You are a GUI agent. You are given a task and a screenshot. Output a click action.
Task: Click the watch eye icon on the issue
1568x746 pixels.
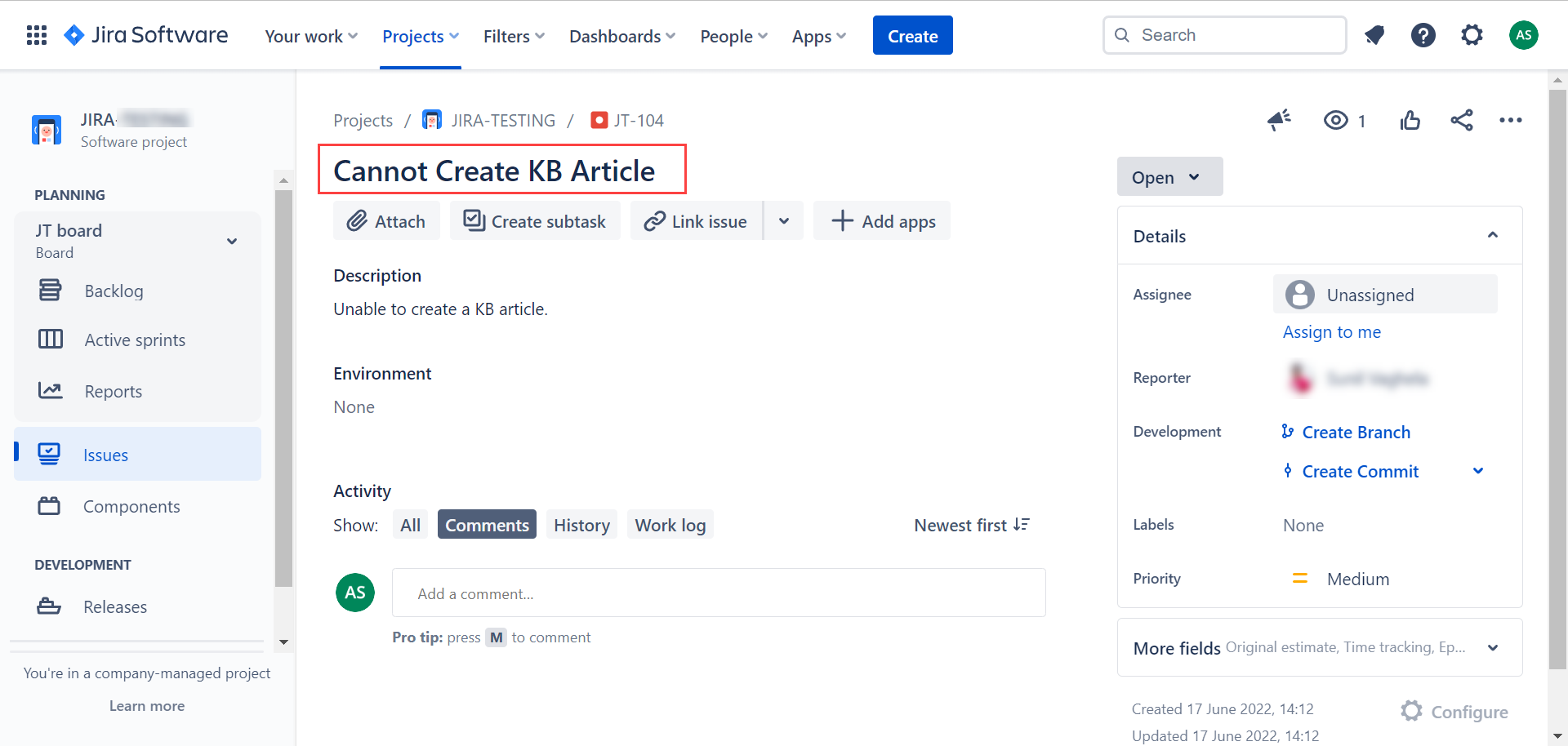tap(1336, 120)
